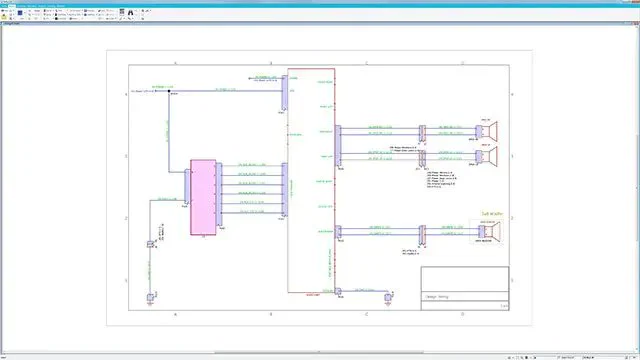Click the horizontal scrollbar thumb below the canvas
The height and width of the screenshot is (360, 640).
pos(319,352)
